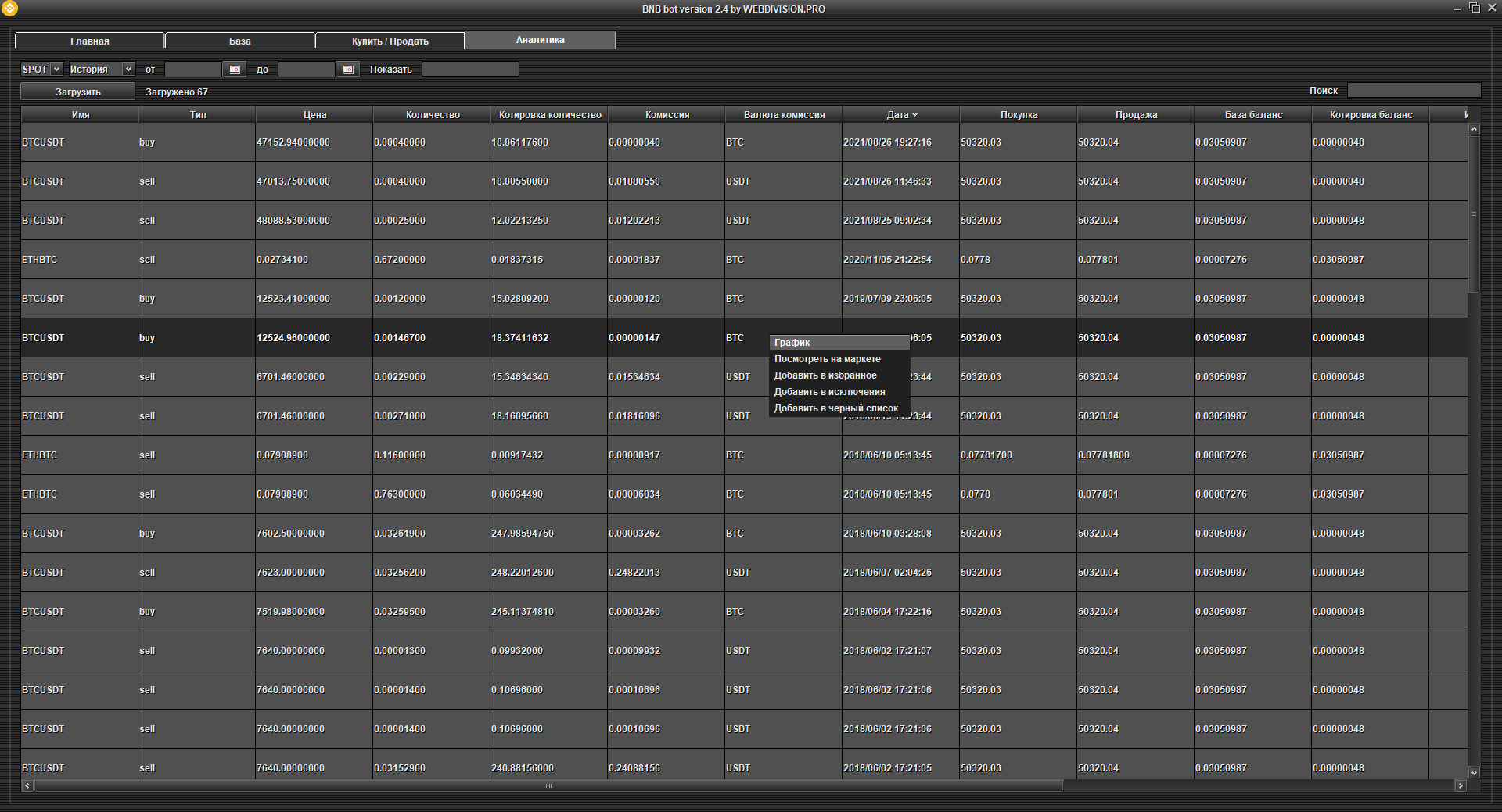The height and width of the screenshot is (812, 1502).
Task: Choose Добавить в избранное from context menu
Action: coord(825,375)
